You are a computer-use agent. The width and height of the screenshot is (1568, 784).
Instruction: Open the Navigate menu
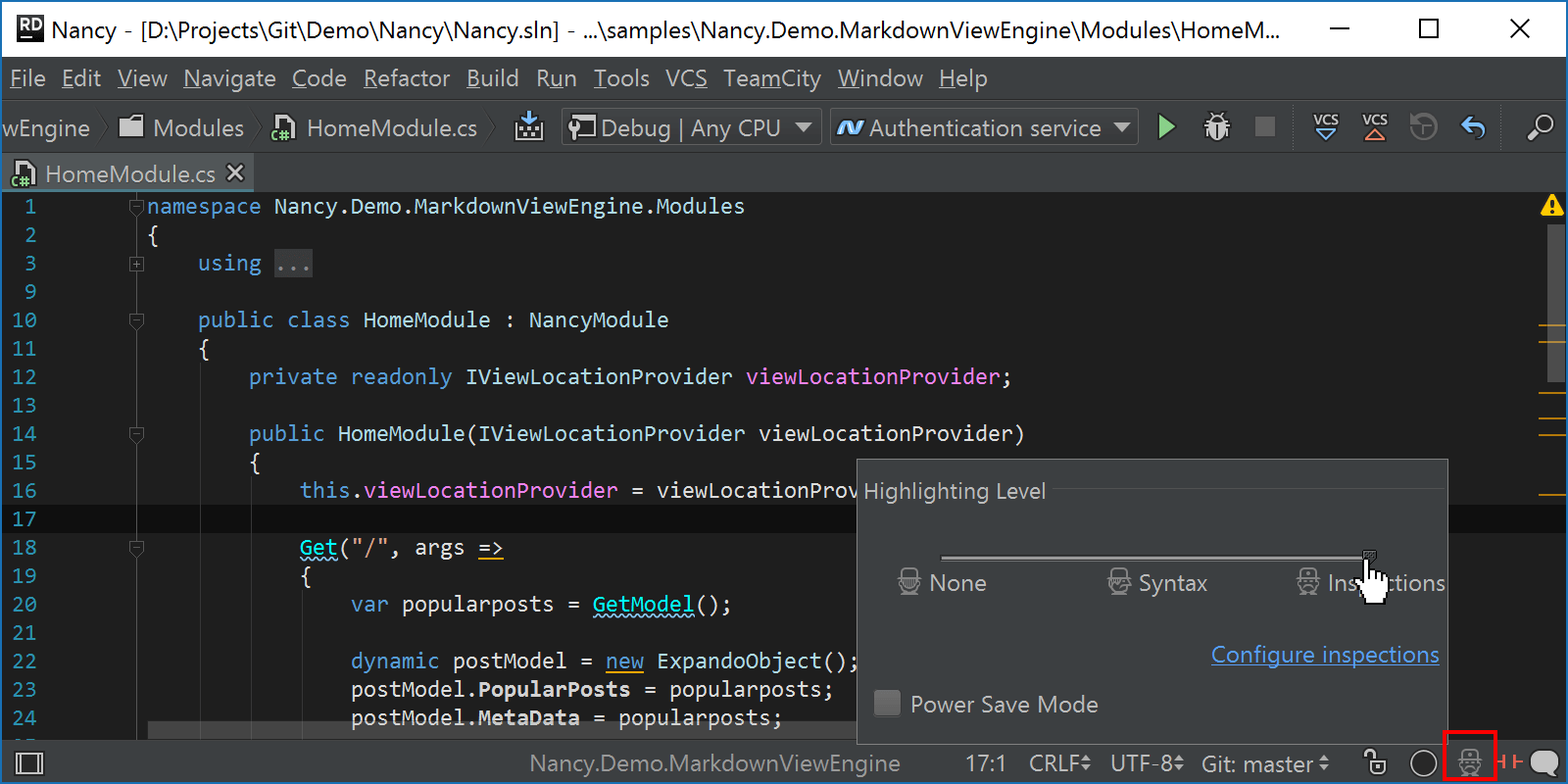click(x=229, y=78)
